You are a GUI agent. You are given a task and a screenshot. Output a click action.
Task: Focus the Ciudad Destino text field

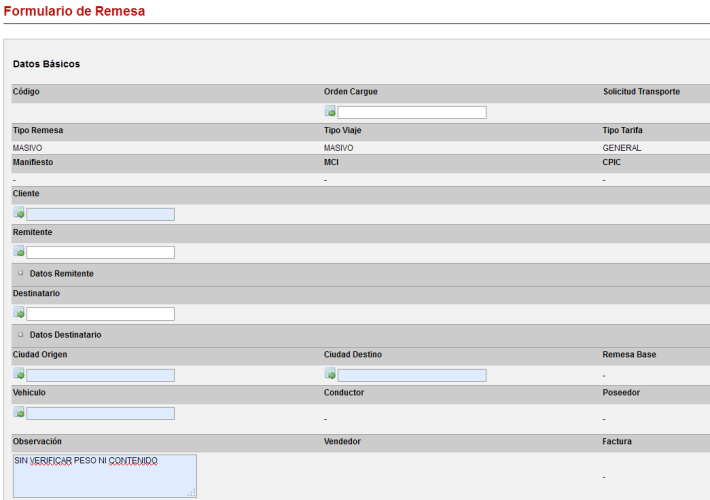[x=412, y=375]
